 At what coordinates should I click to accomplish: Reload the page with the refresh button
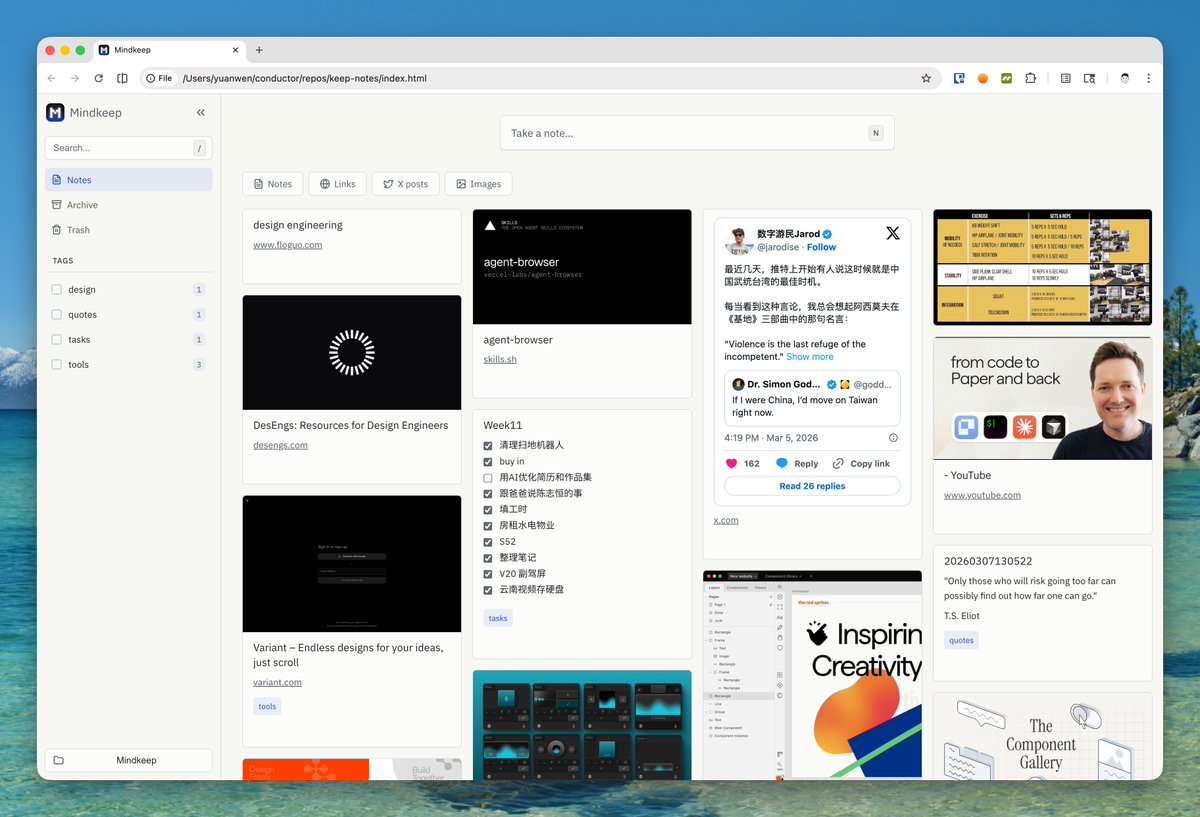pyautogui.click(x=98, y=78)
